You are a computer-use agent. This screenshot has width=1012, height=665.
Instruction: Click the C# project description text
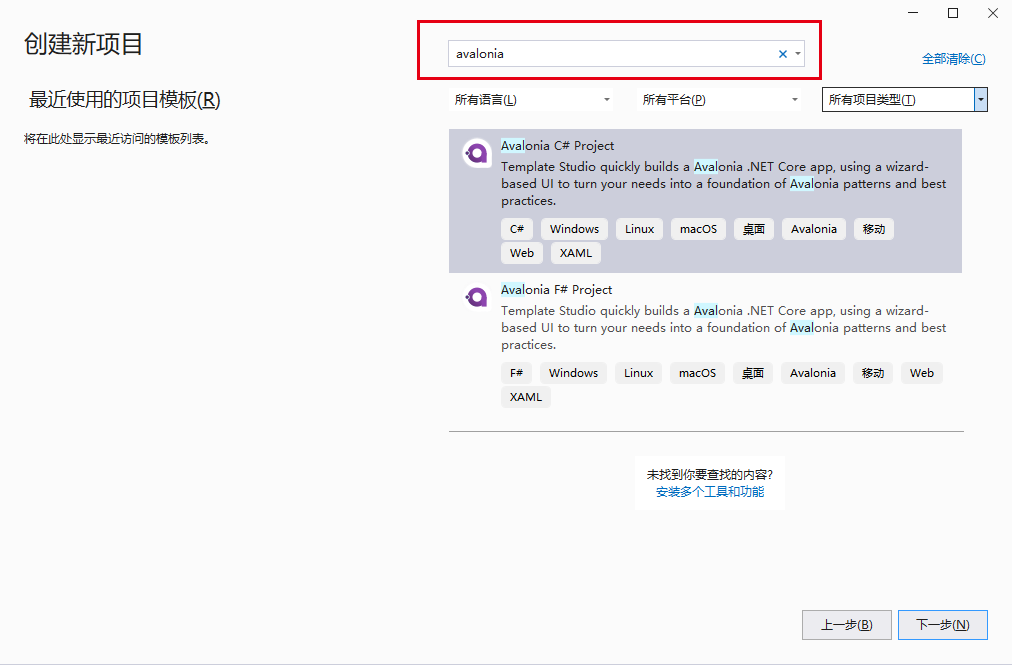coord(724,184)
